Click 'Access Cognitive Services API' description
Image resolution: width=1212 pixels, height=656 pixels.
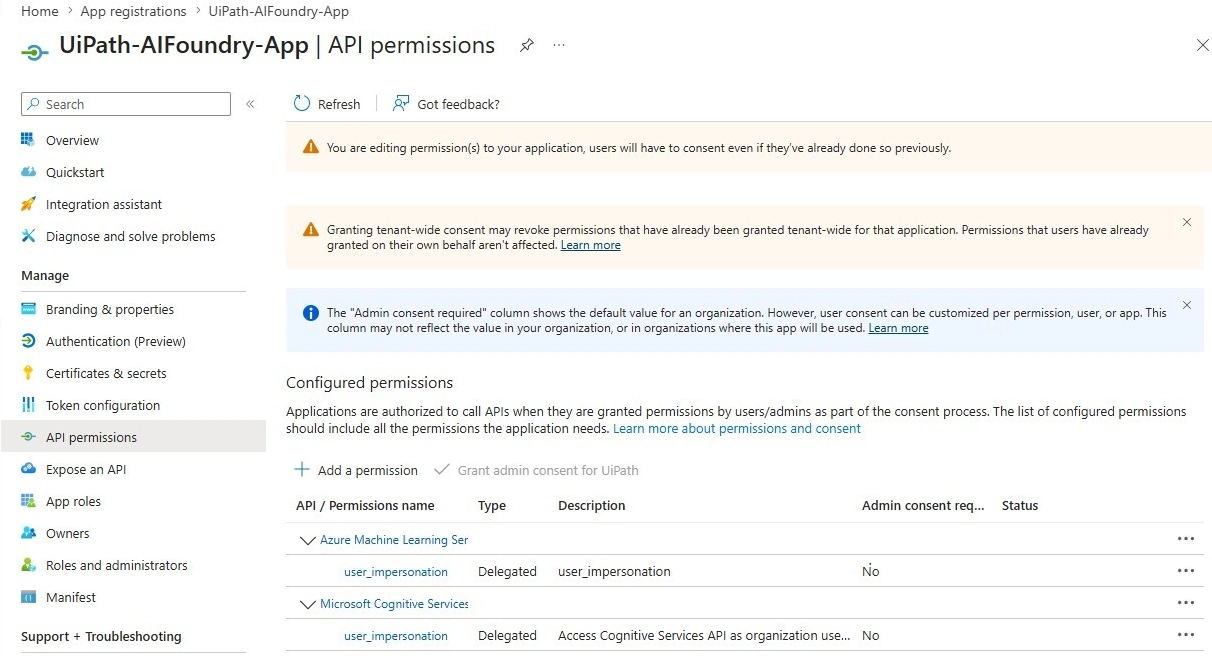click(x=705, y=636)
